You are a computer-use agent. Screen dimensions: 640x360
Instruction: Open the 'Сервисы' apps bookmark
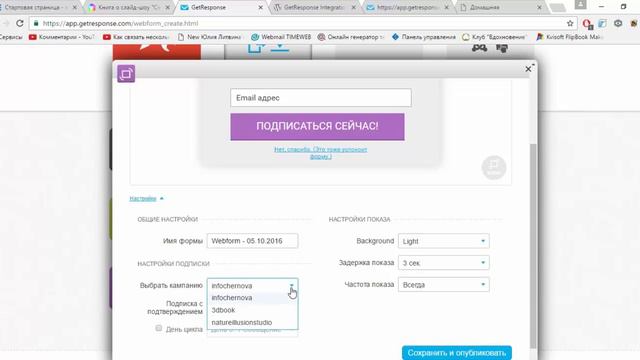(11, 37)
